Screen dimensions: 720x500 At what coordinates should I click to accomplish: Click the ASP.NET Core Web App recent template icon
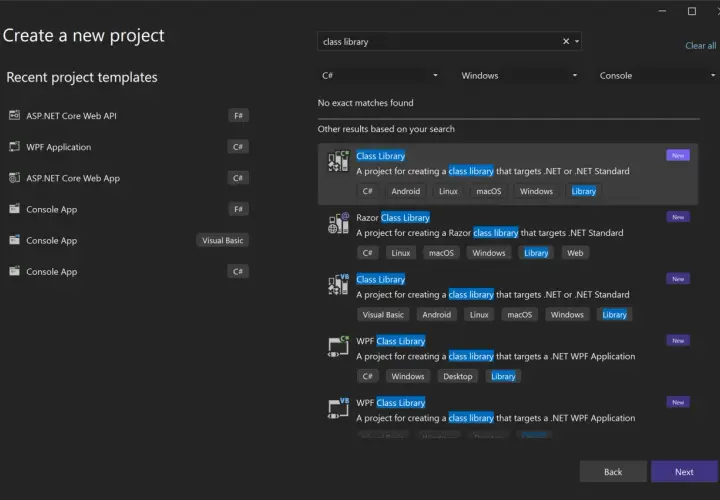tap(15, 178)
